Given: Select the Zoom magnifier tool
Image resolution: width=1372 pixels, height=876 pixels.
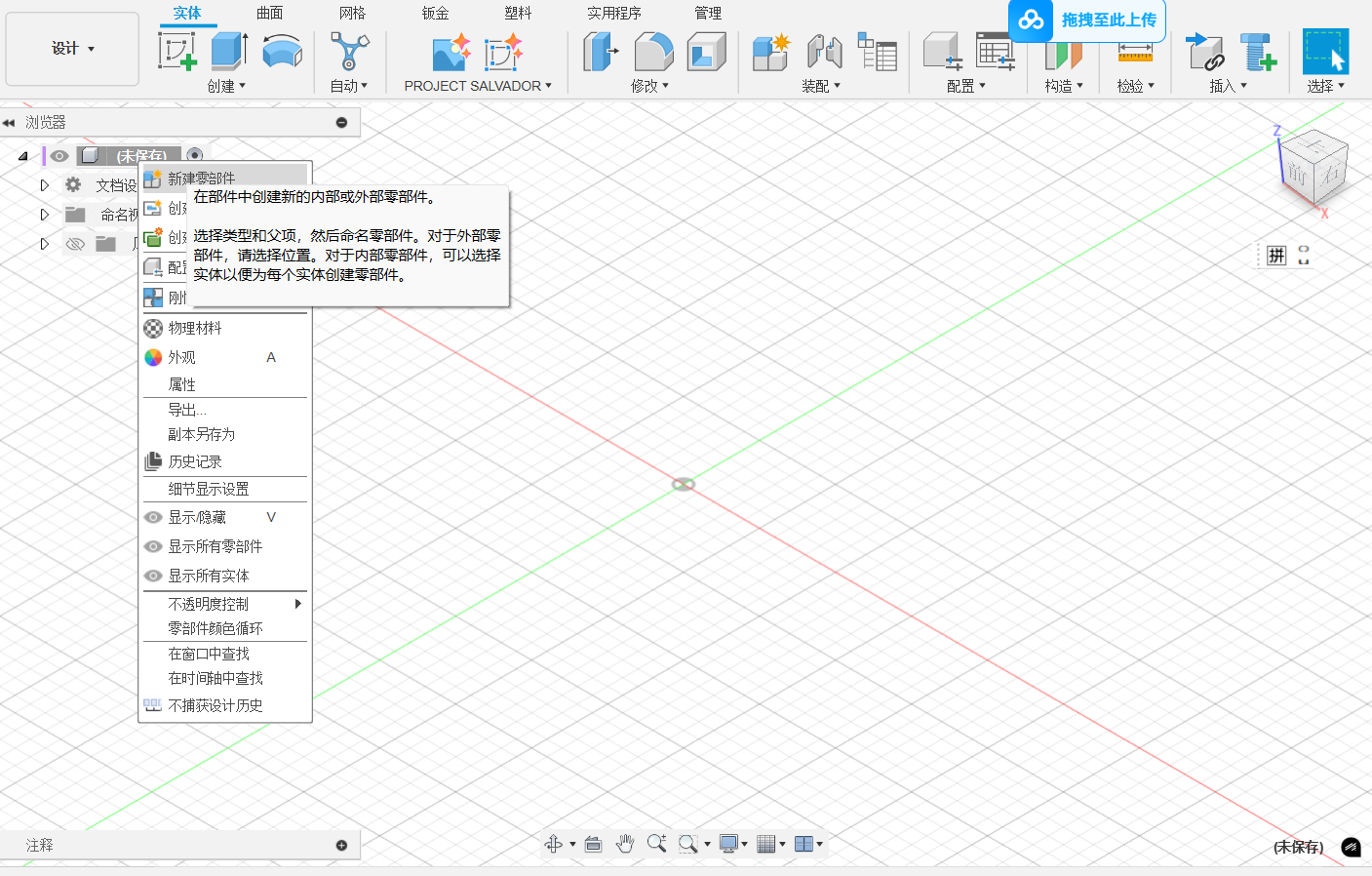Looking at the screenshot, I should click(x=657, y=844).
